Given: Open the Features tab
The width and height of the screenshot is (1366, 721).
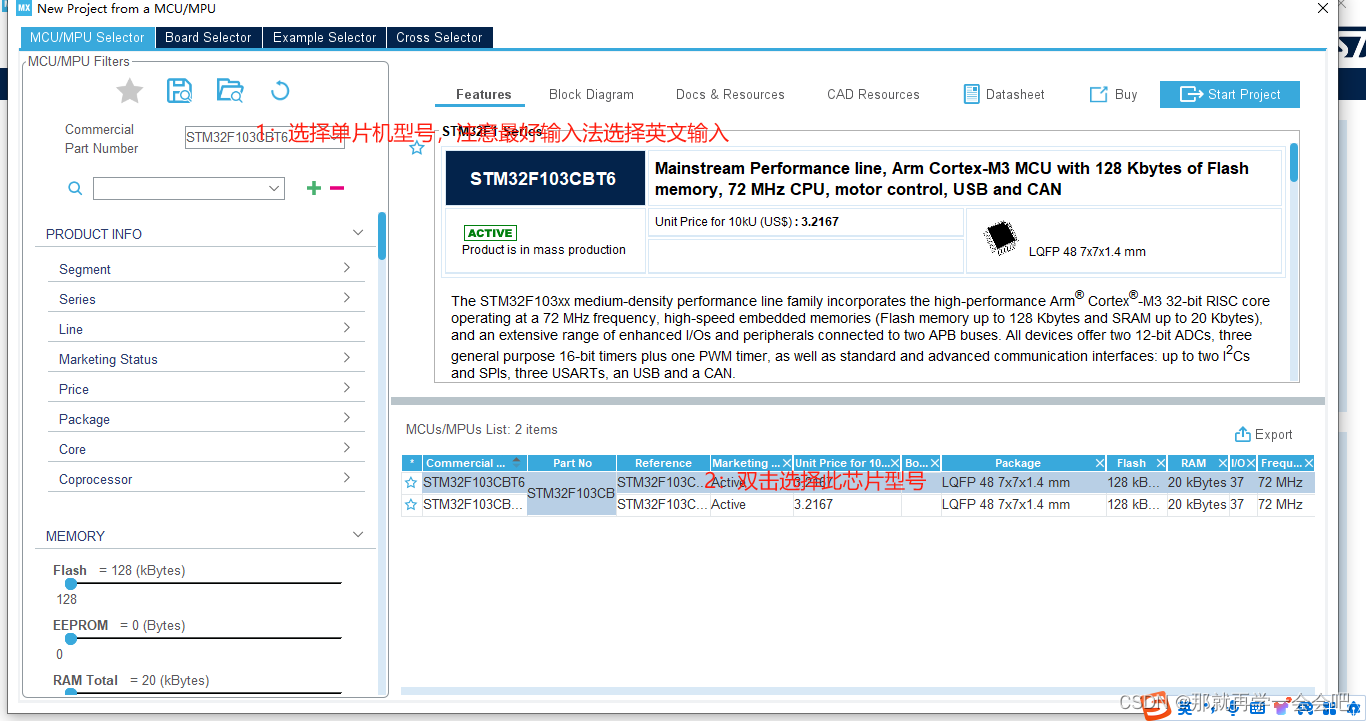Looking at the screenshot, I should point(484,94).
